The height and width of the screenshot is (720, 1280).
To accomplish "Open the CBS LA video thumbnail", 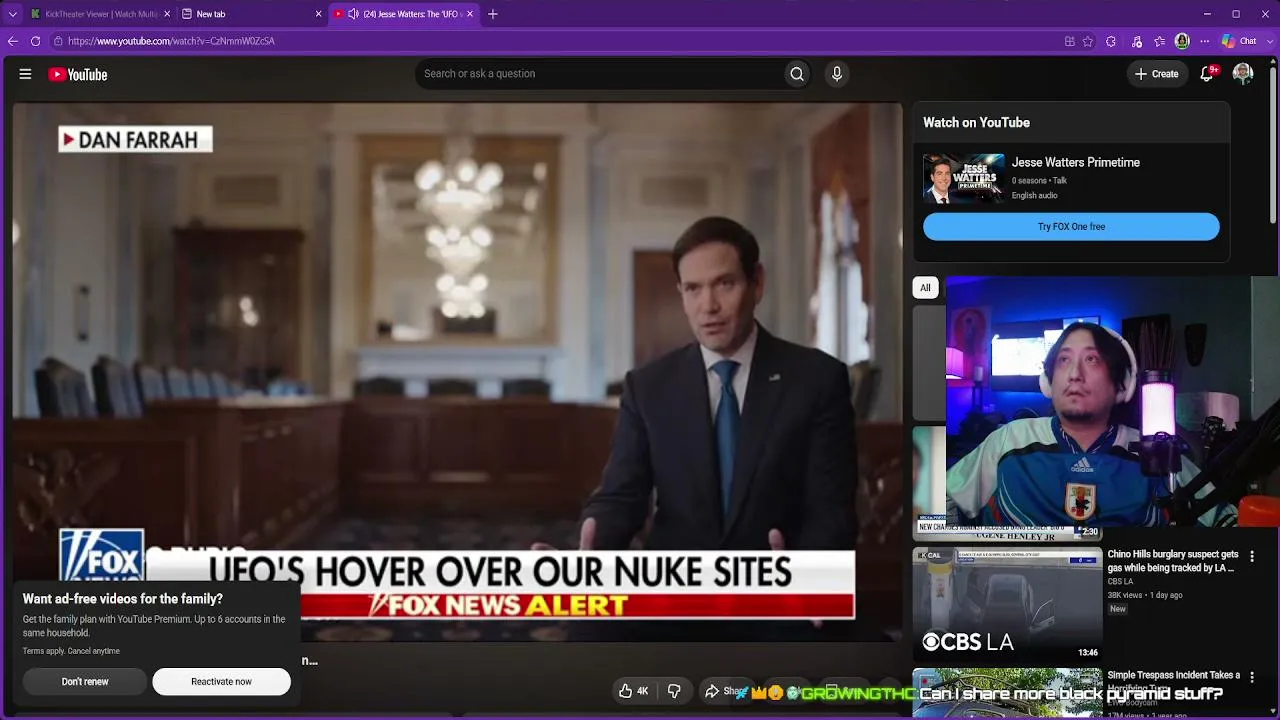I will [1007, 604].
